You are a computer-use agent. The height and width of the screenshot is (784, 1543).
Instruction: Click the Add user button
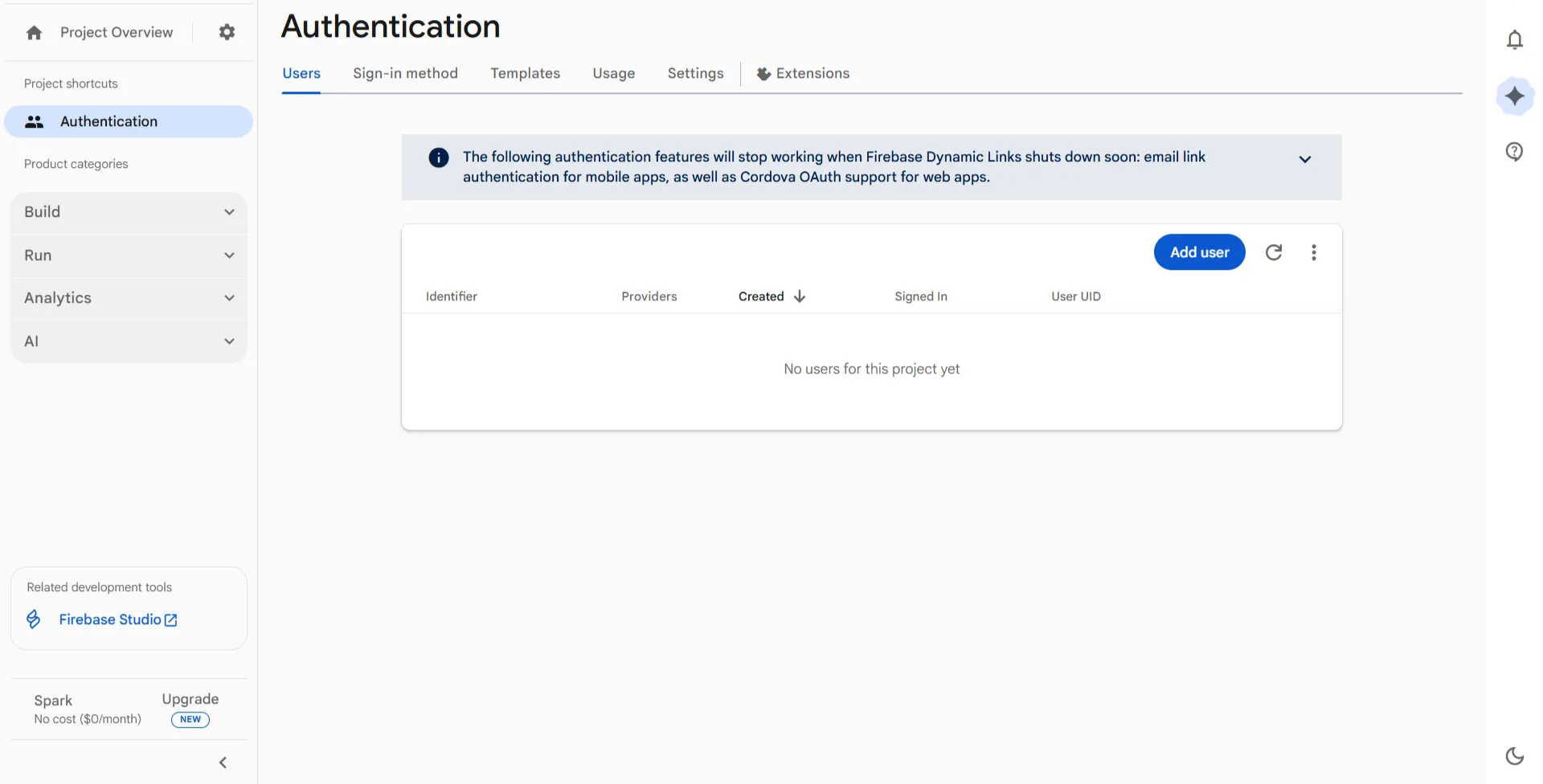[x=1200, y=252]
